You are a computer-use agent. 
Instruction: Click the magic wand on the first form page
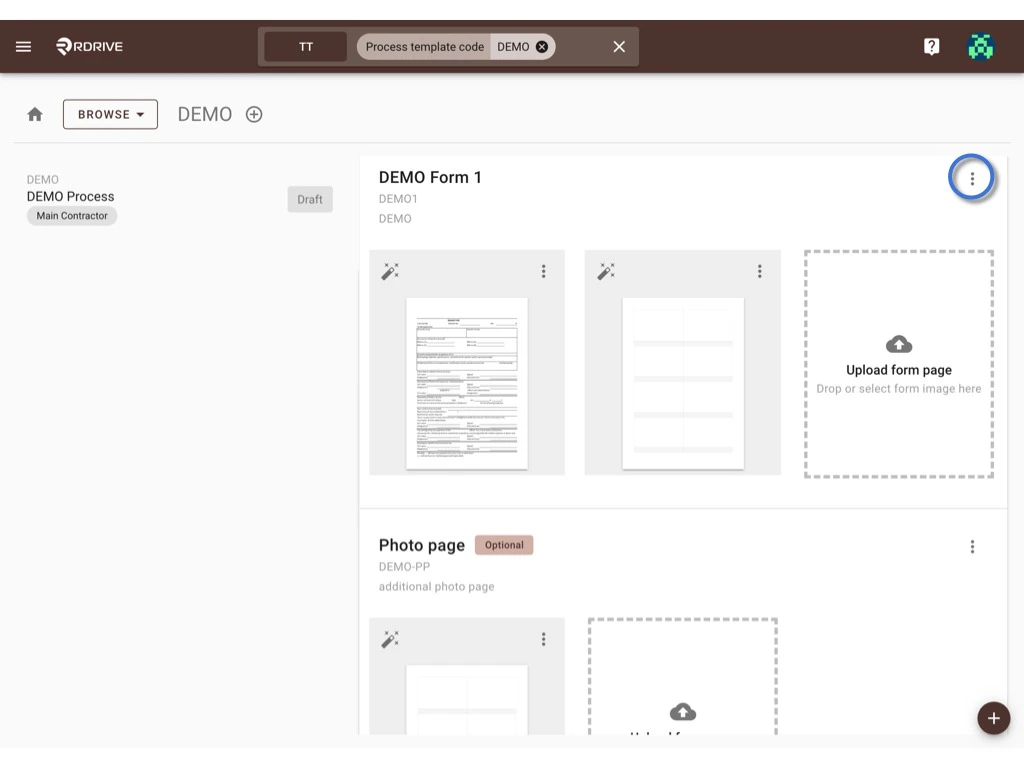(391, 270)
